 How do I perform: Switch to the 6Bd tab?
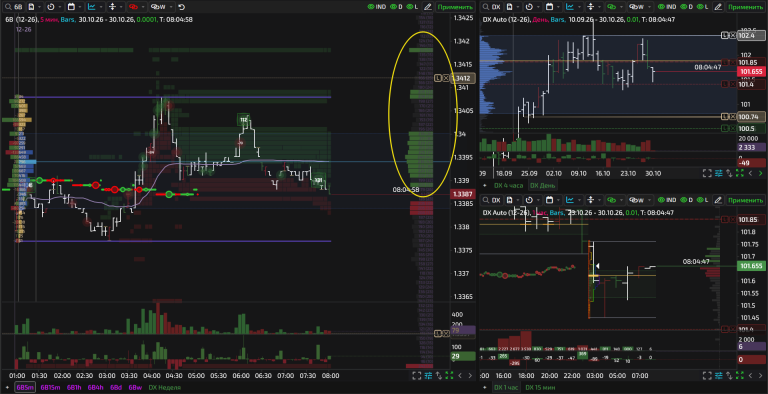(x=116, y=388)
